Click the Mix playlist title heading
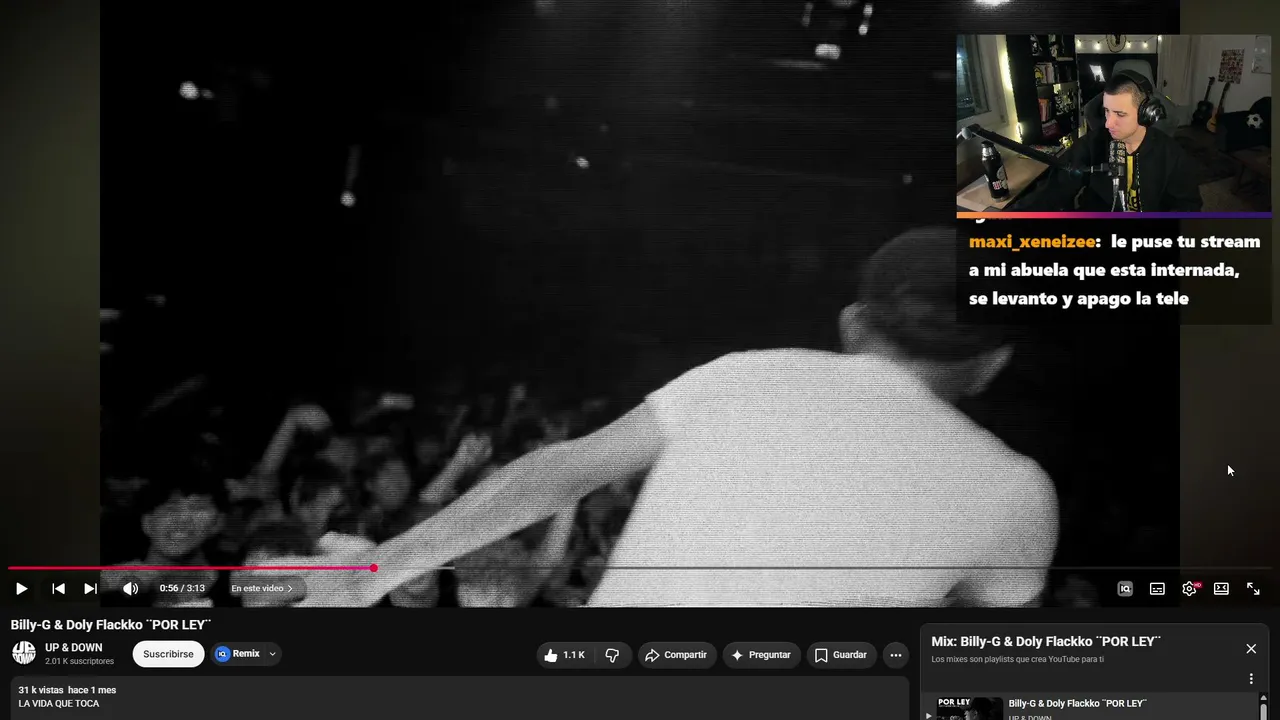Viewport: 1280px width, 720px height. (x=1046, y=642)
